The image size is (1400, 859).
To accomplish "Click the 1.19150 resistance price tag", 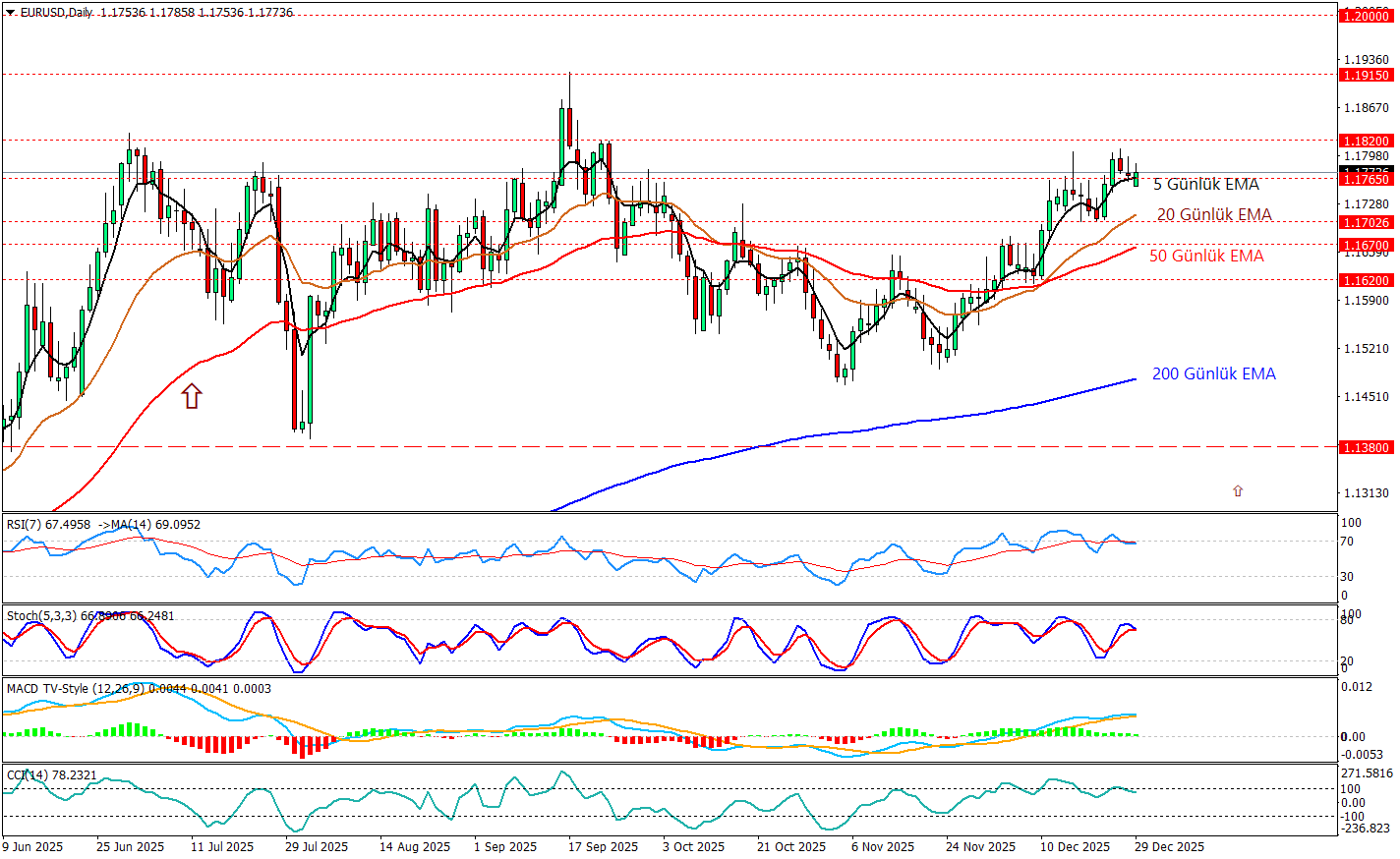I will click(1367, 75).
